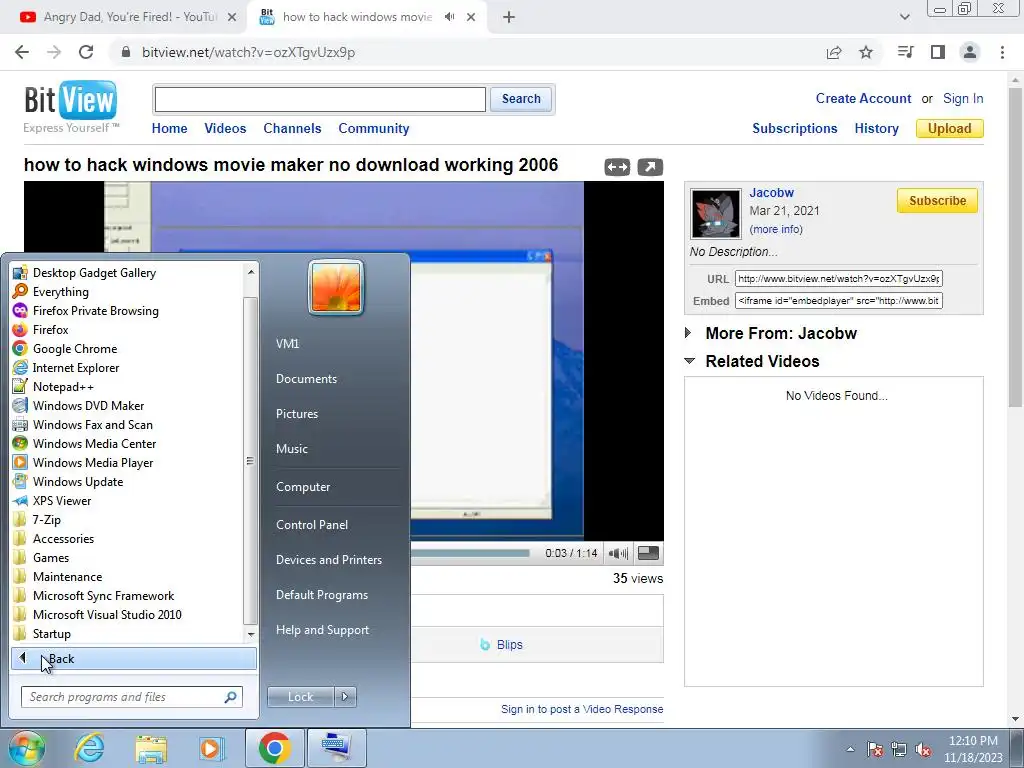Go Back to the main Start menu

134,658
